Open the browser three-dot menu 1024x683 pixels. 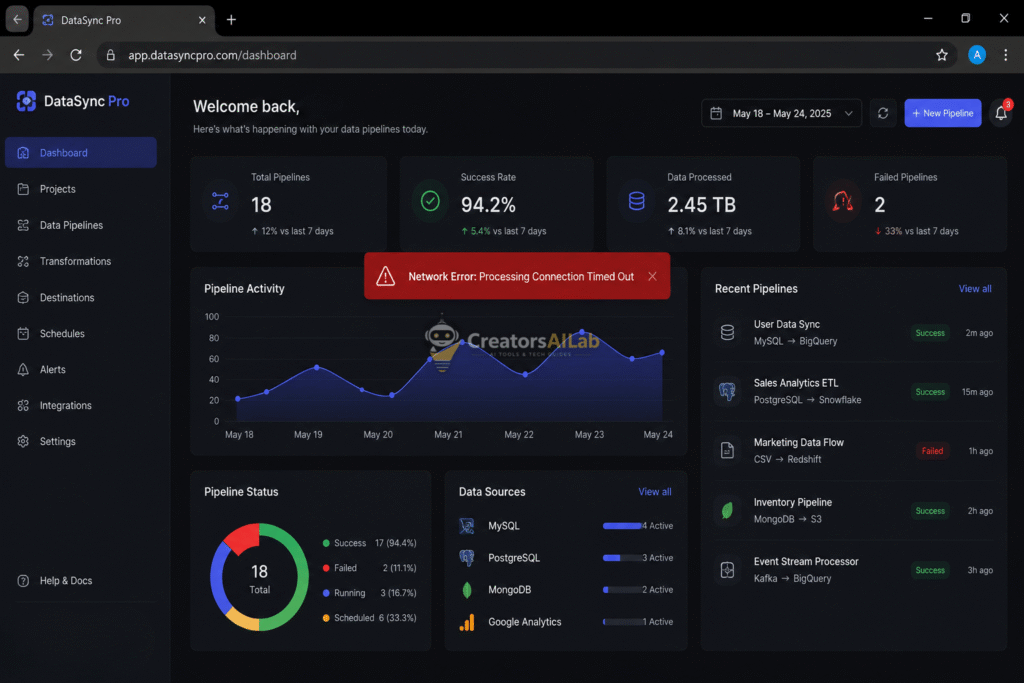(x=1006, y=56)
